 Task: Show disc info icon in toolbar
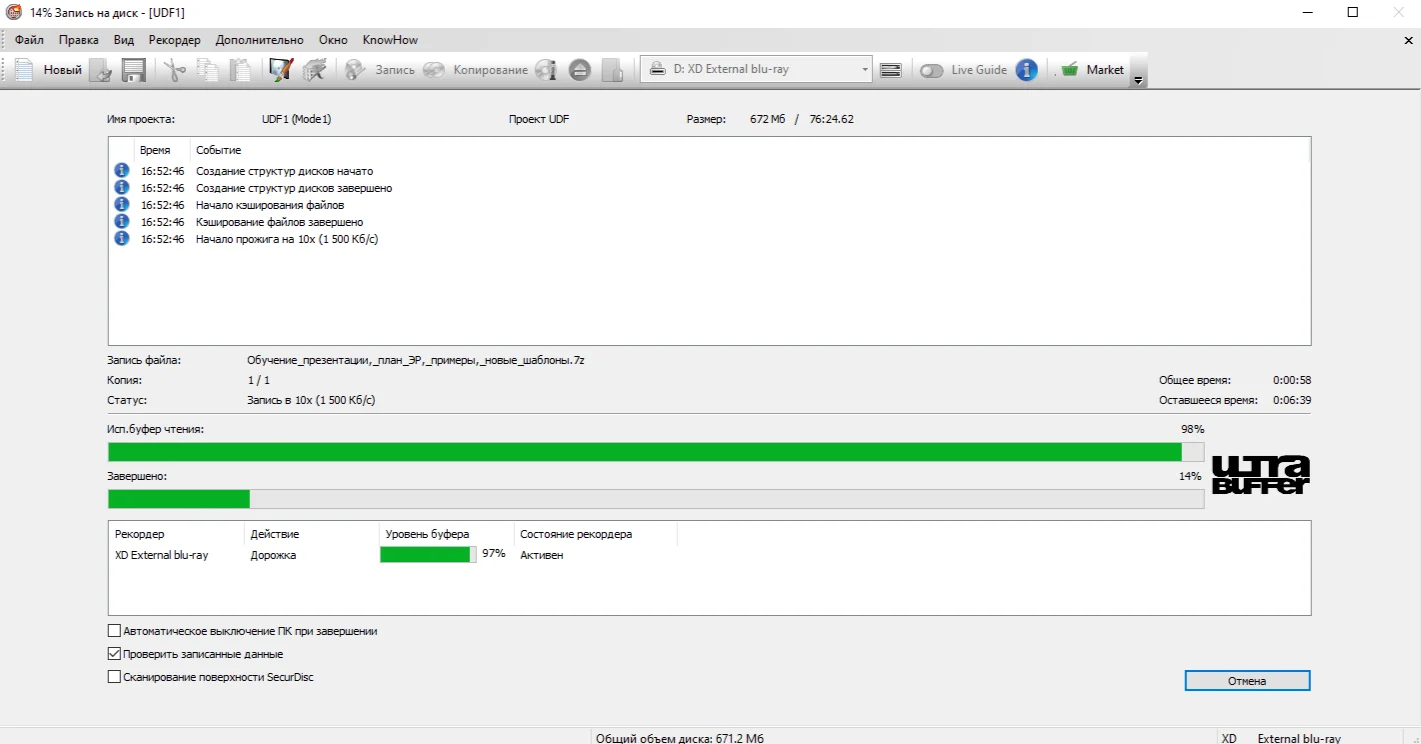(x=545, y=70)
